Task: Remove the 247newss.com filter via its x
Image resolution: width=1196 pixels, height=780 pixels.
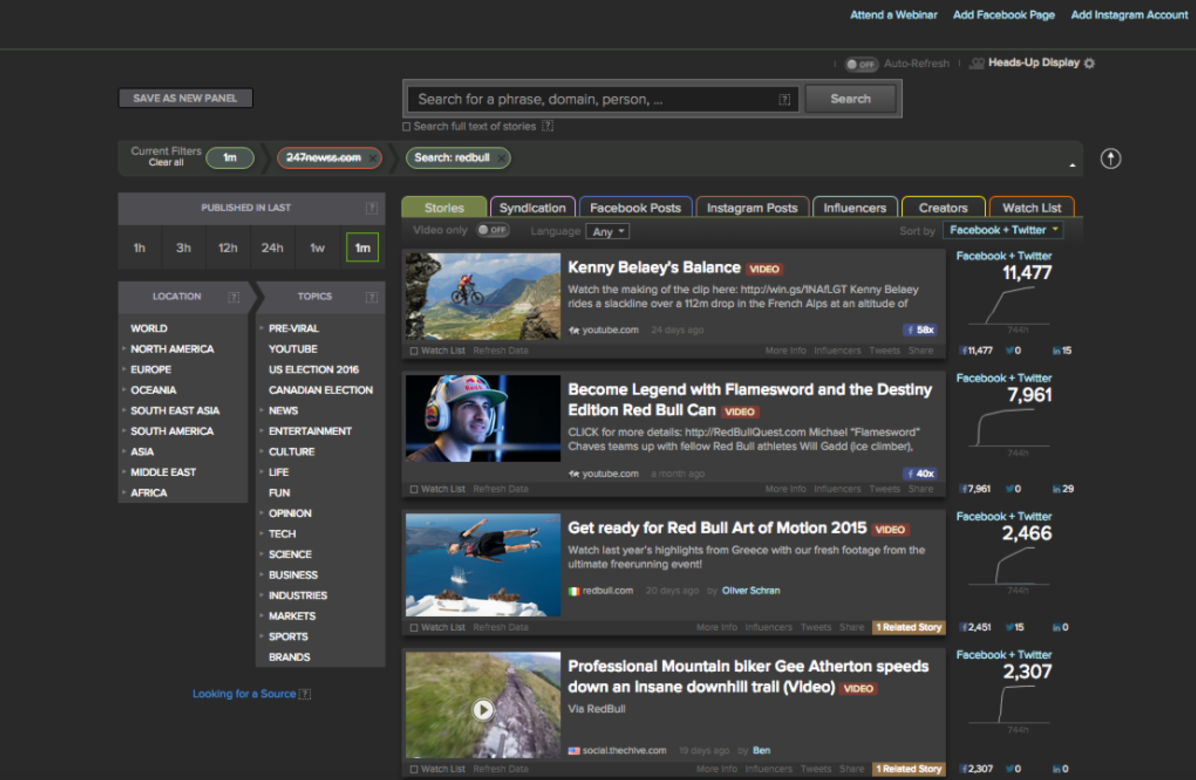Action: tap(372, 158)
